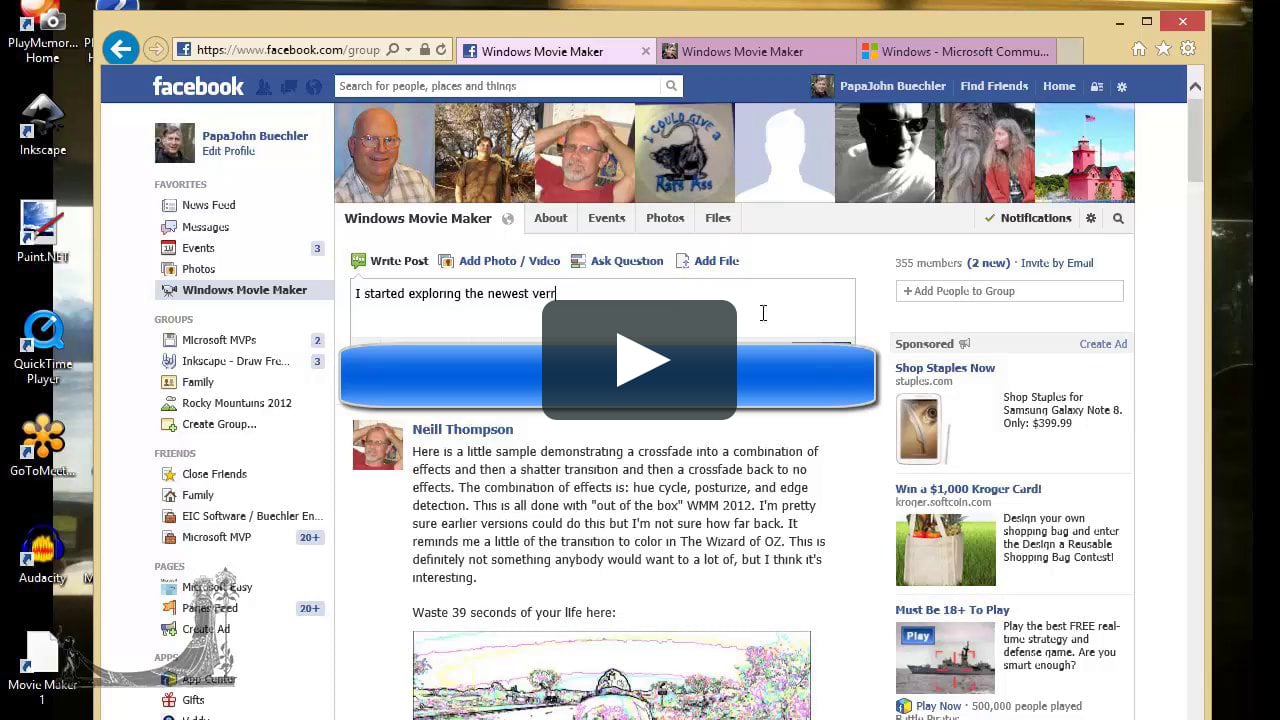Open Neill Thompson's profile name link
Viewport: 1280px width, 720px height.
[462, 429]
